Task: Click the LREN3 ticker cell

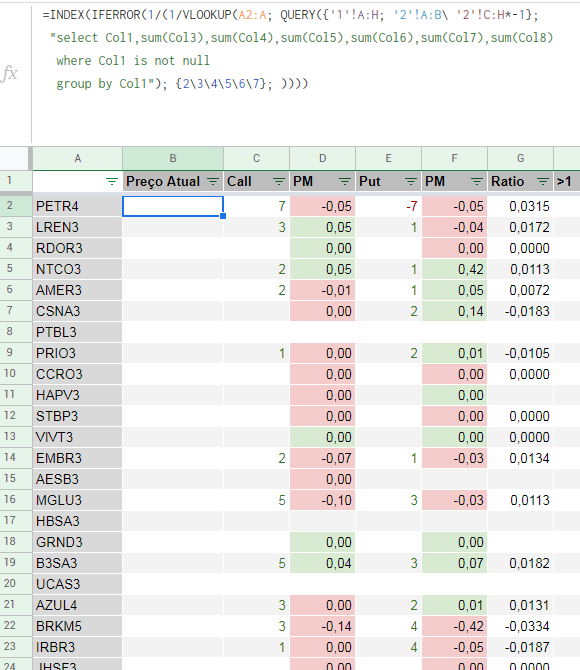Action: pyautogui.click(x=77, y=227)
